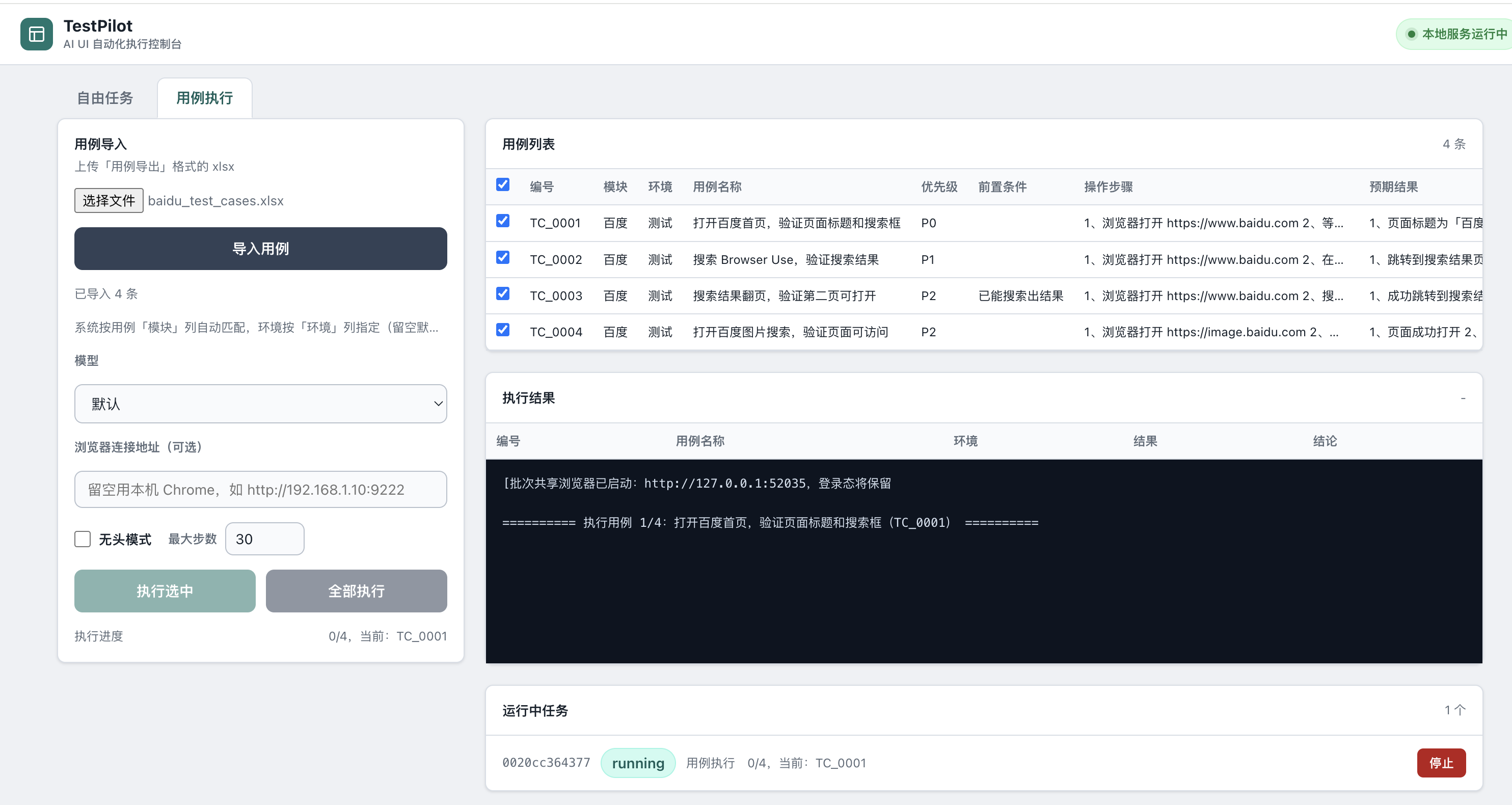Click the 最大步数 field showing 30
The image size is (1512, 805).
pos(265,539)
